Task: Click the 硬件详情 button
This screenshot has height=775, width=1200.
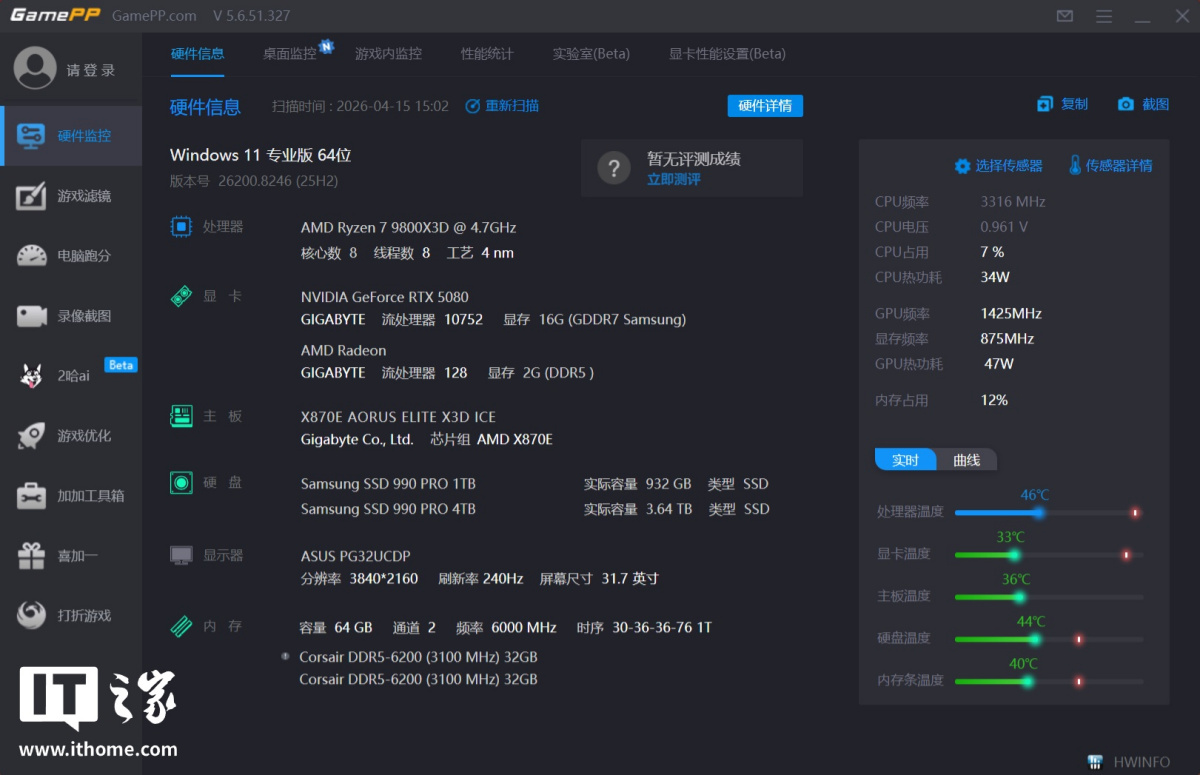Action: (764, 106)
